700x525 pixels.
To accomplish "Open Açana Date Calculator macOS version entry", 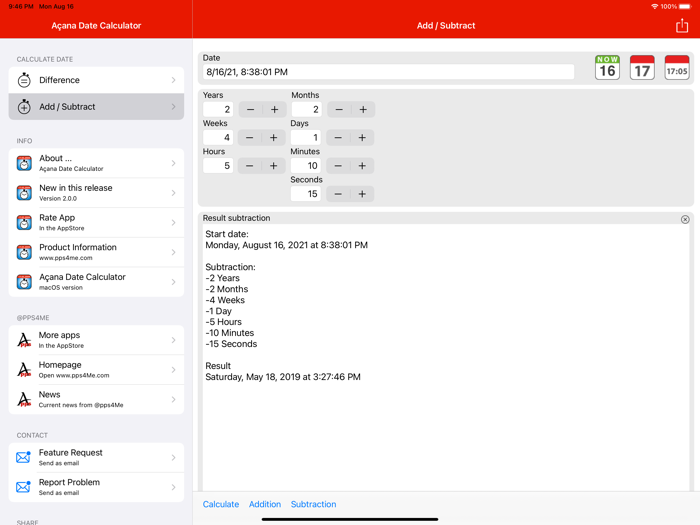I will coord(96,282).
